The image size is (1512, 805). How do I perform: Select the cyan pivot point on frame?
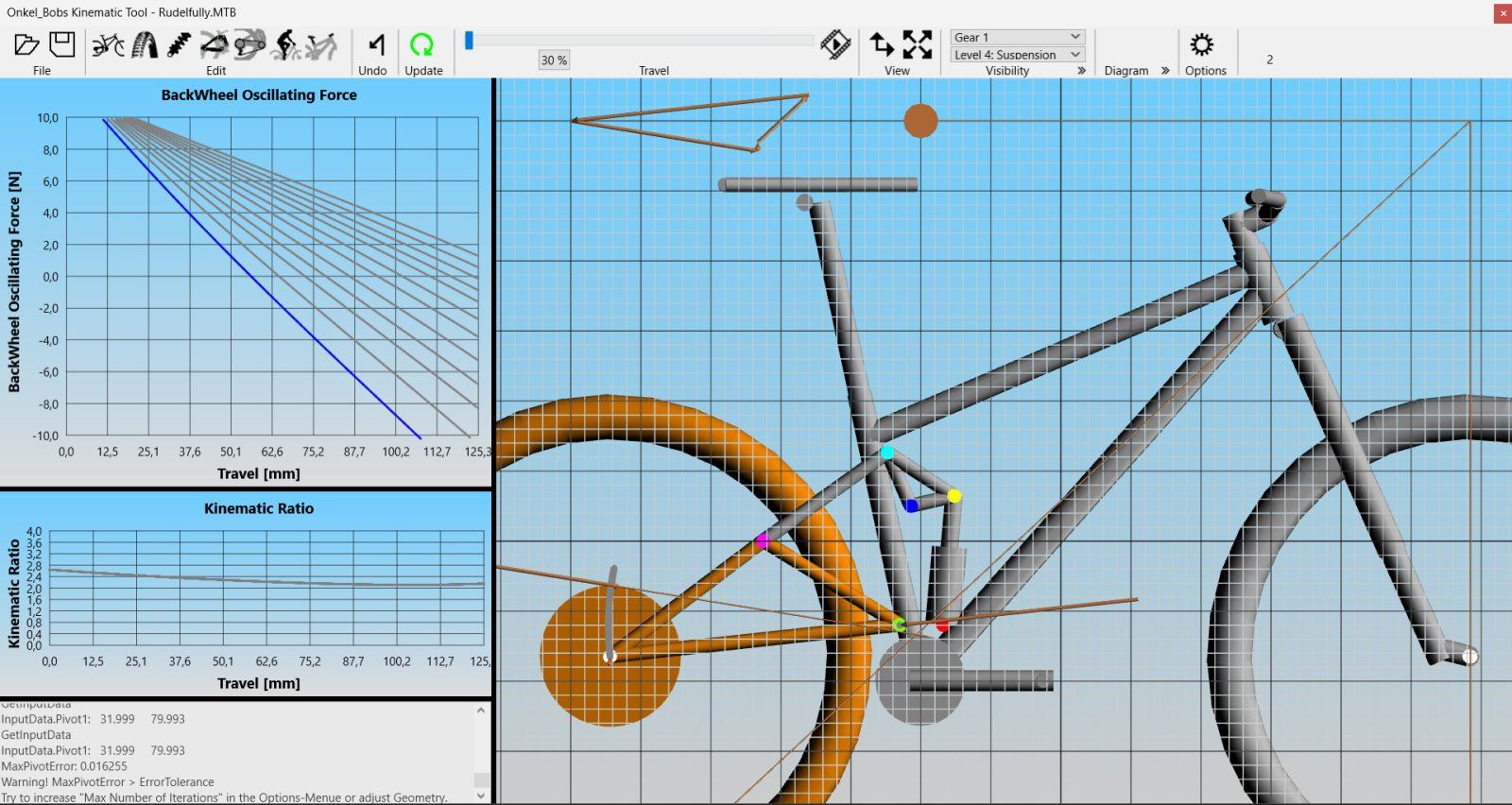(886, 453)
